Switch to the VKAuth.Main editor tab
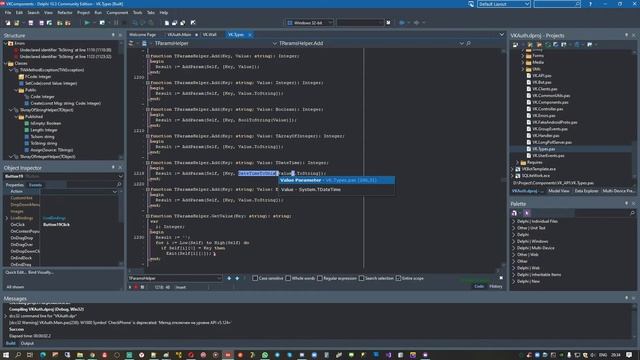 coord(180,35)
